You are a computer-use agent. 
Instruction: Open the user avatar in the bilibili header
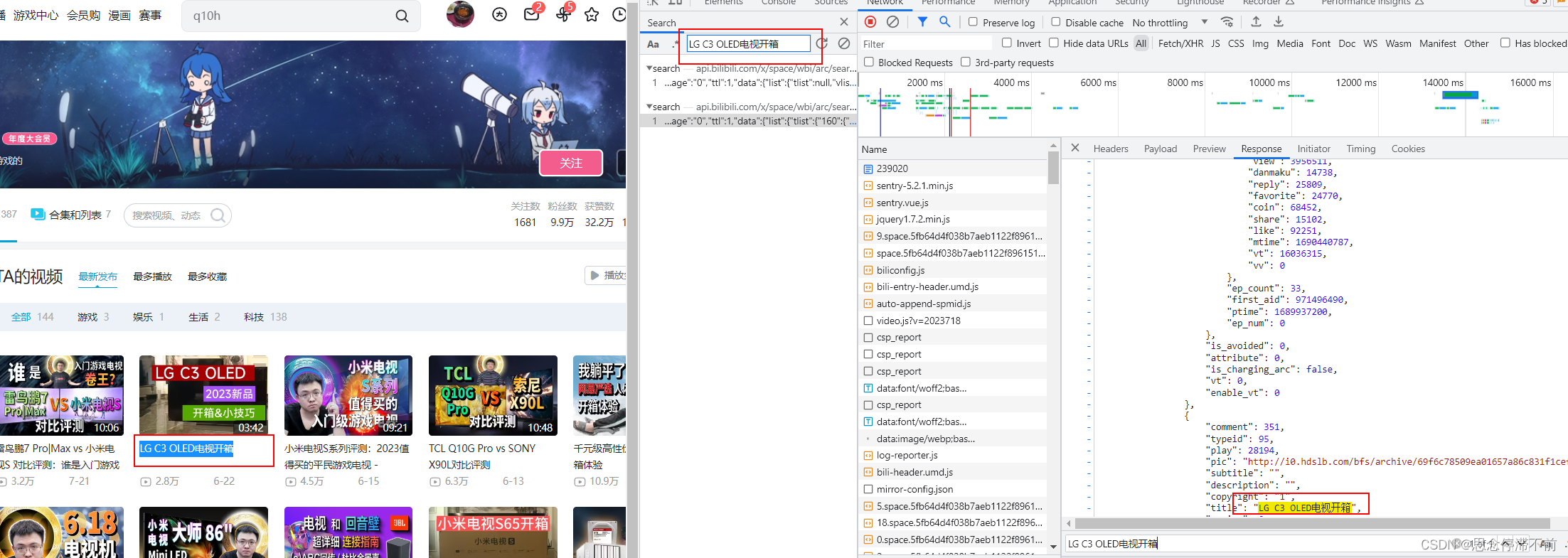(x=460, y=14)
